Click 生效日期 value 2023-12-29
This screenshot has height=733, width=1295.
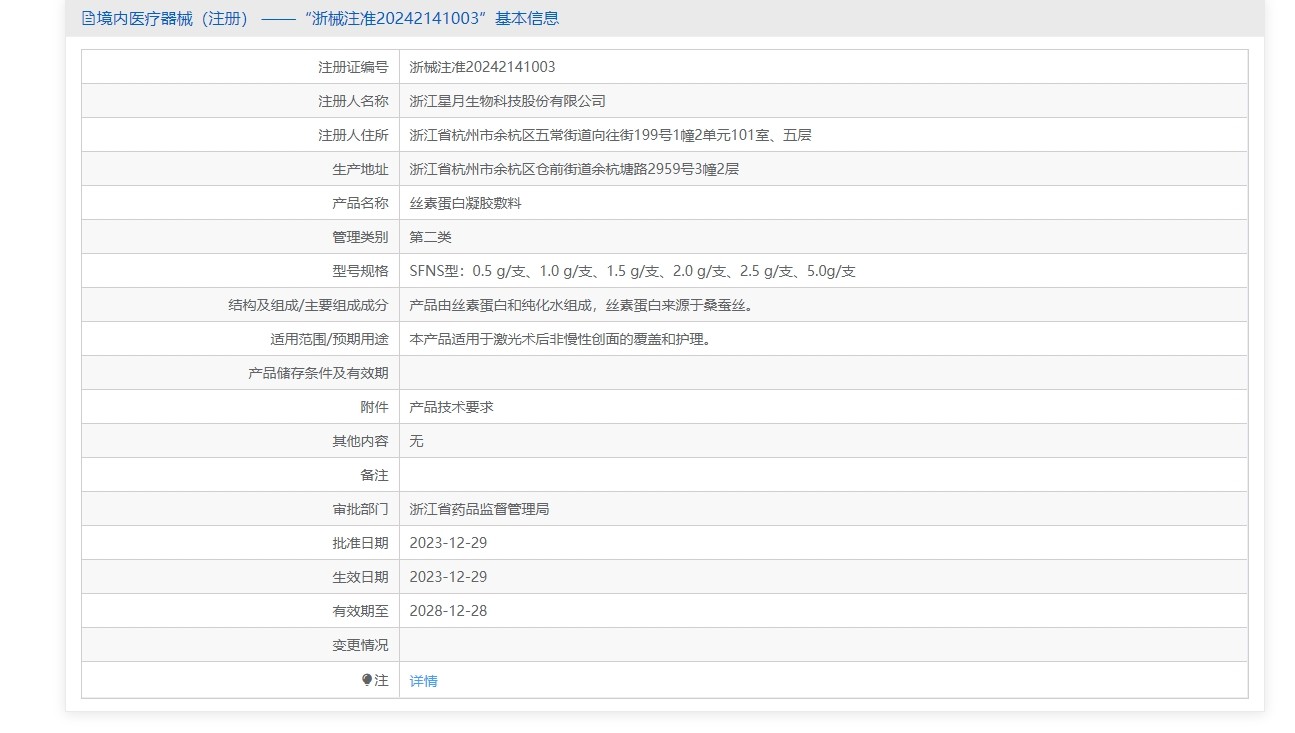[449, 577]
